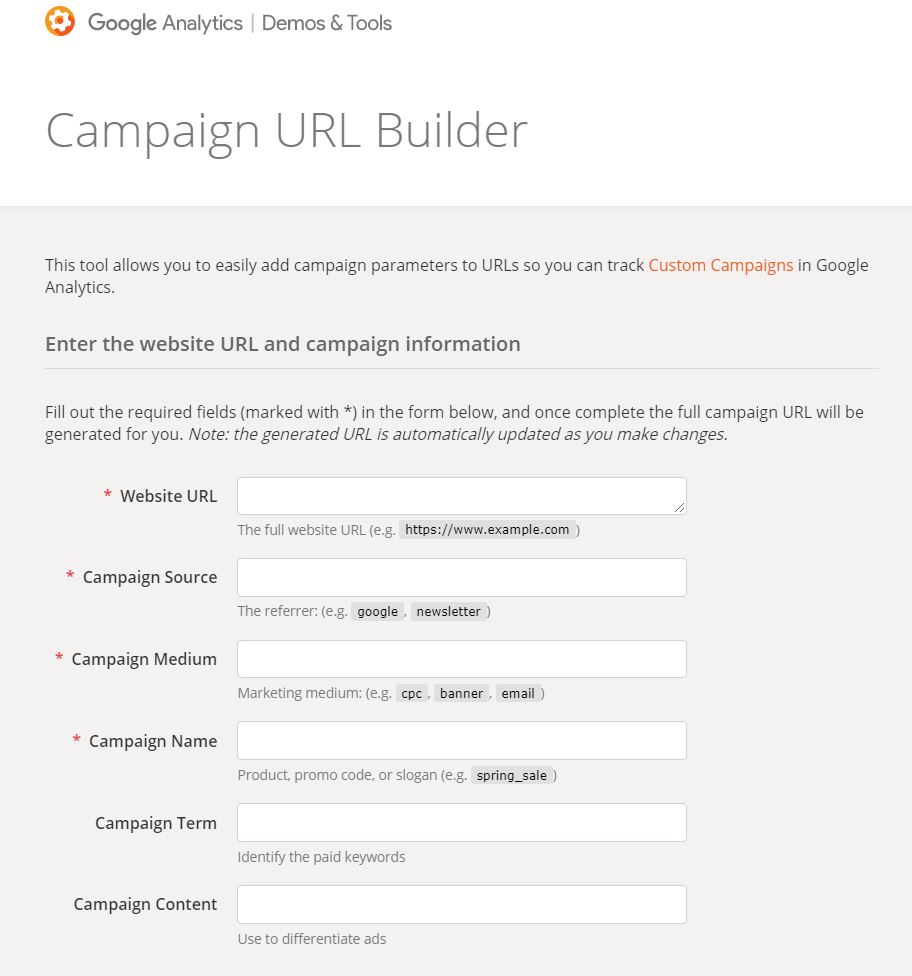Click the Campaign Name label text
The width and height of the screenshot is (912, 976).
[x=153, y=741]
